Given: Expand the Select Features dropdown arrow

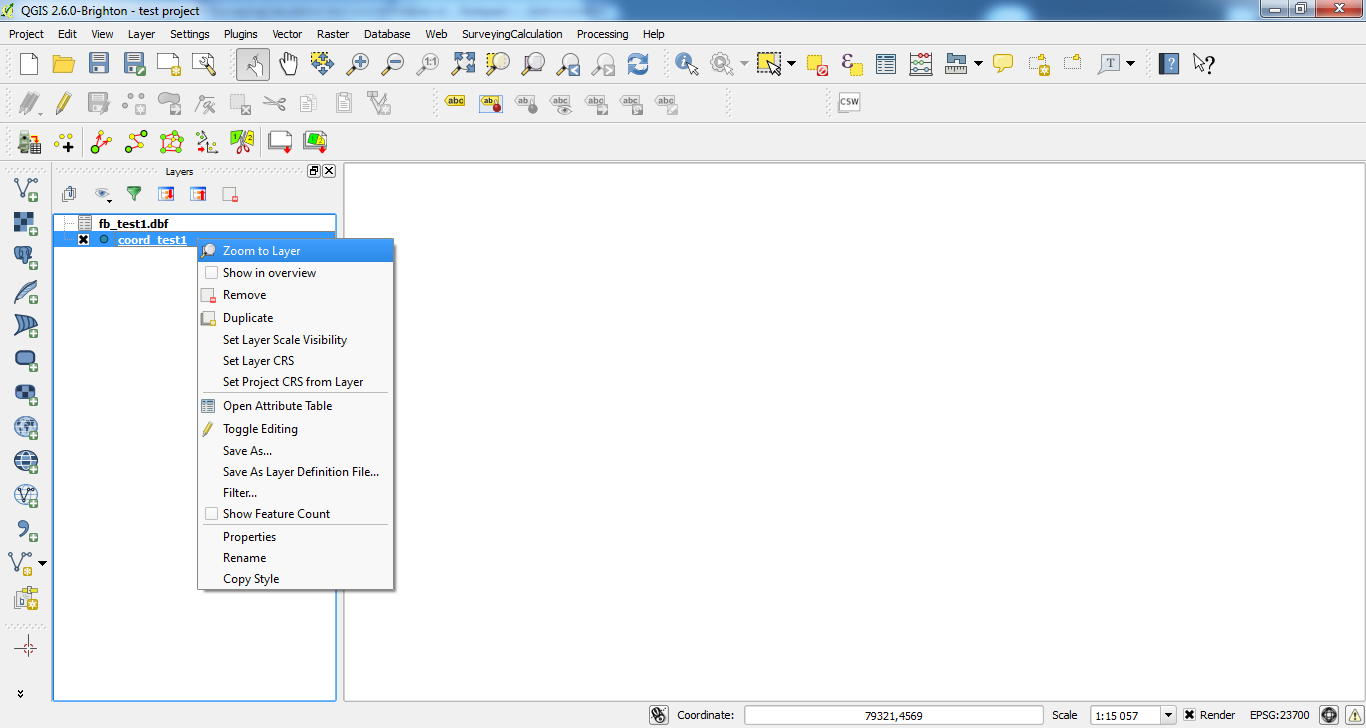Looking at the screenshot, I should click(x=792, y=64).
